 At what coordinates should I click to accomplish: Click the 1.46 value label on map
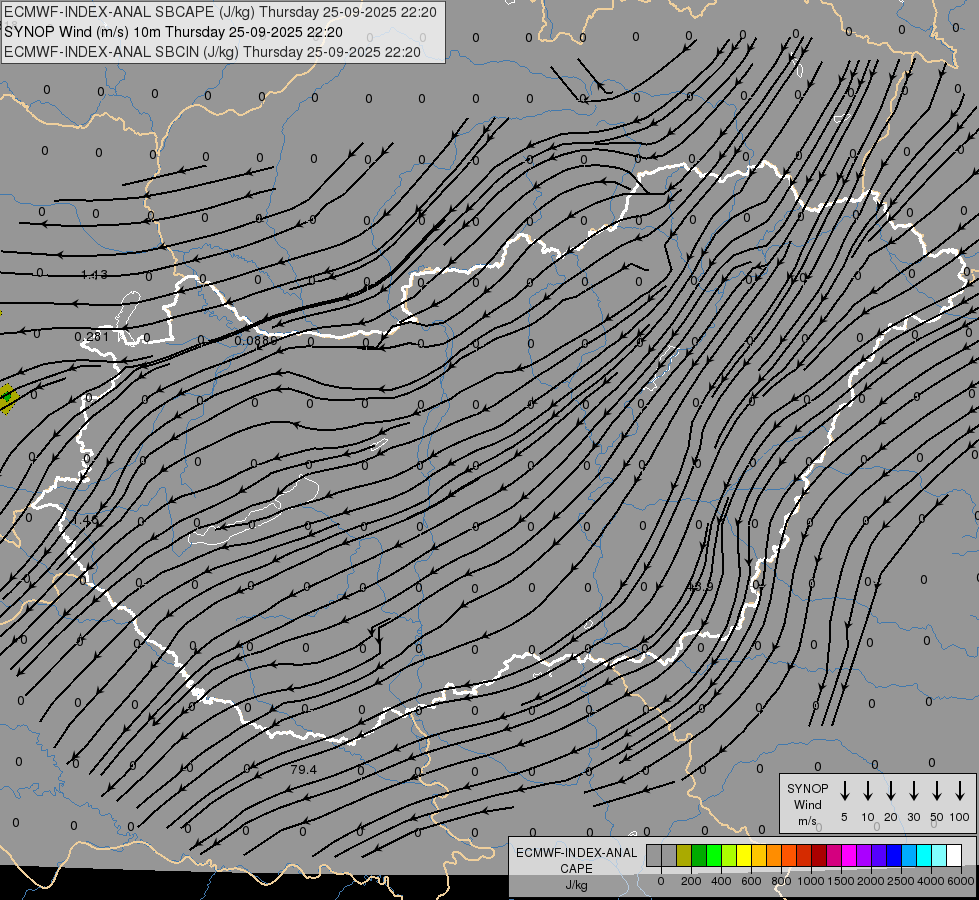tap(85, 520)
